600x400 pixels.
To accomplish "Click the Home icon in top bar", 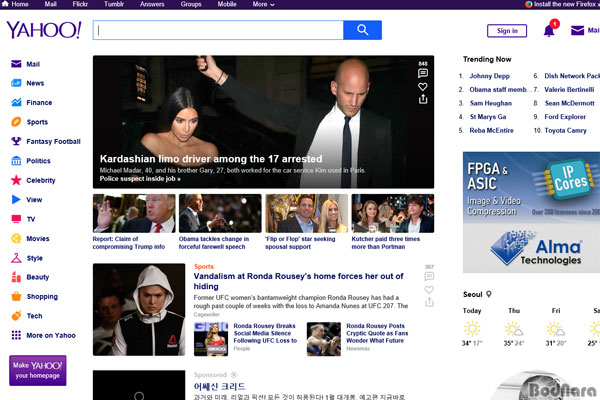I will pos(5,4).
